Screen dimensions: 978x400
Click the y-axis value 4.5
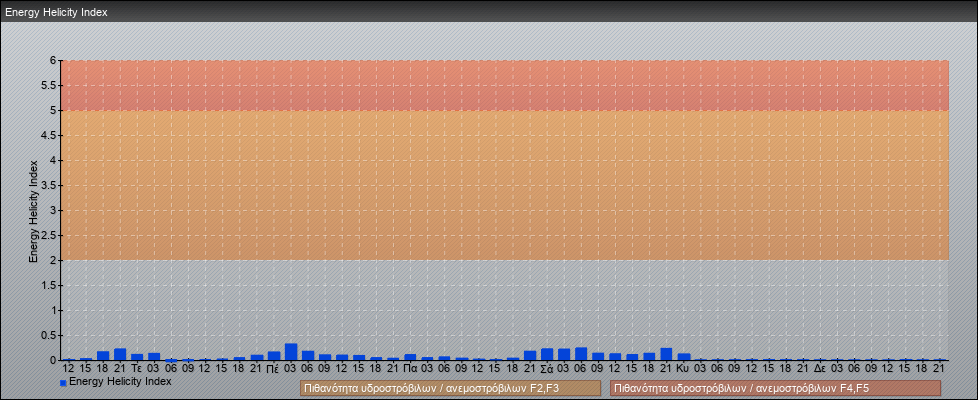tap(50, 135)
